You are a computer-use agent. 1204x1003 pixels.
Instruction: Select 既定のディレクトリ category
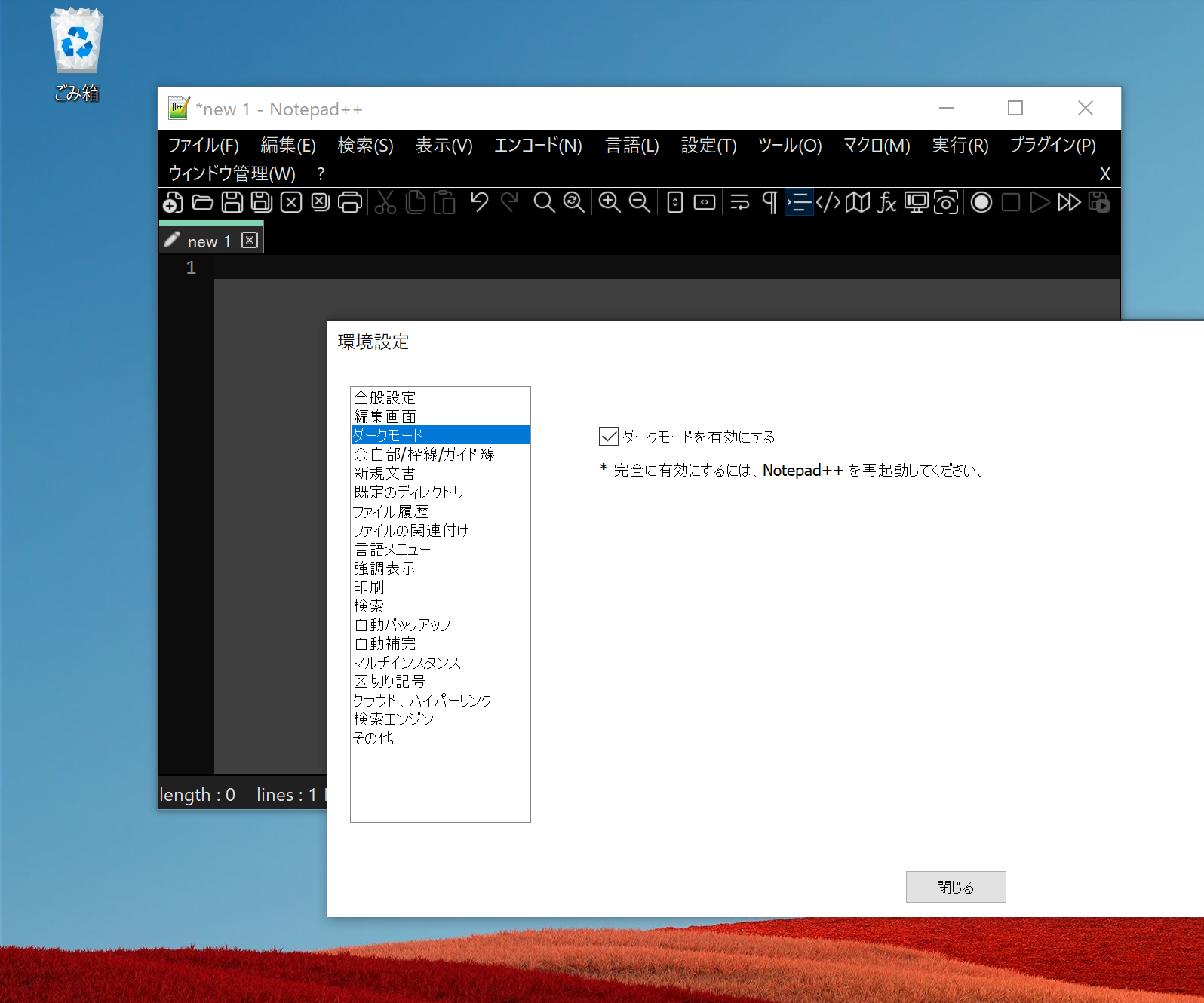[440, 492]
